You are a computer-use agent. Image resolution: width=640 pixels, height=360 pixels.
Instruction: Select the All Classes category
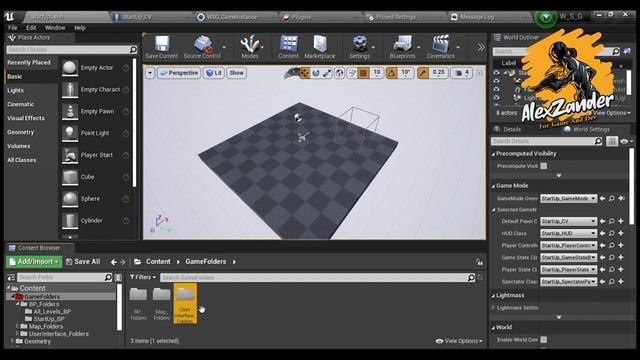(x=22, y=160)
